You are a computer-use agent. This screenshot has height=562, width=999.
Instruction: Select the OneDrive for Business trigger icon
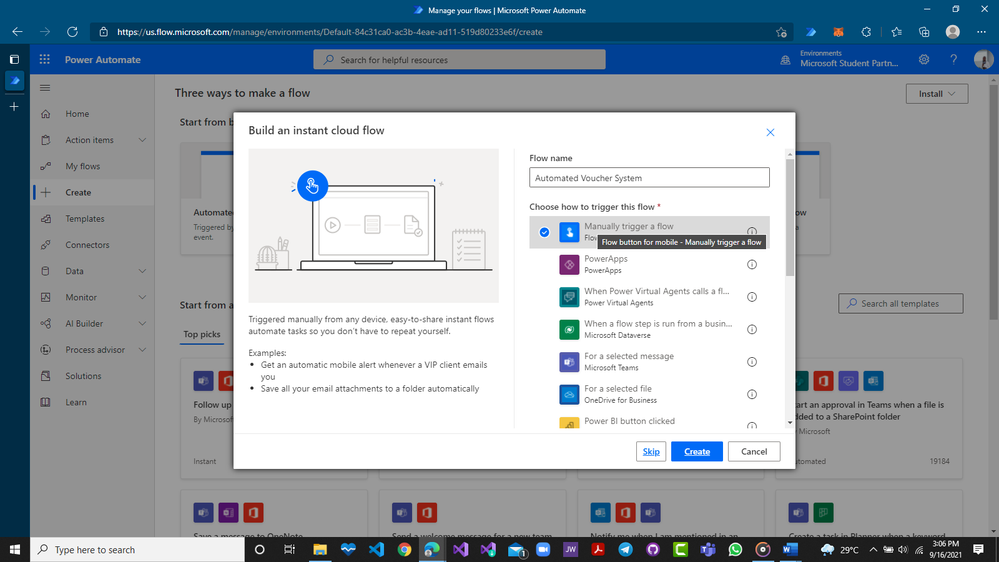[569, 394]
